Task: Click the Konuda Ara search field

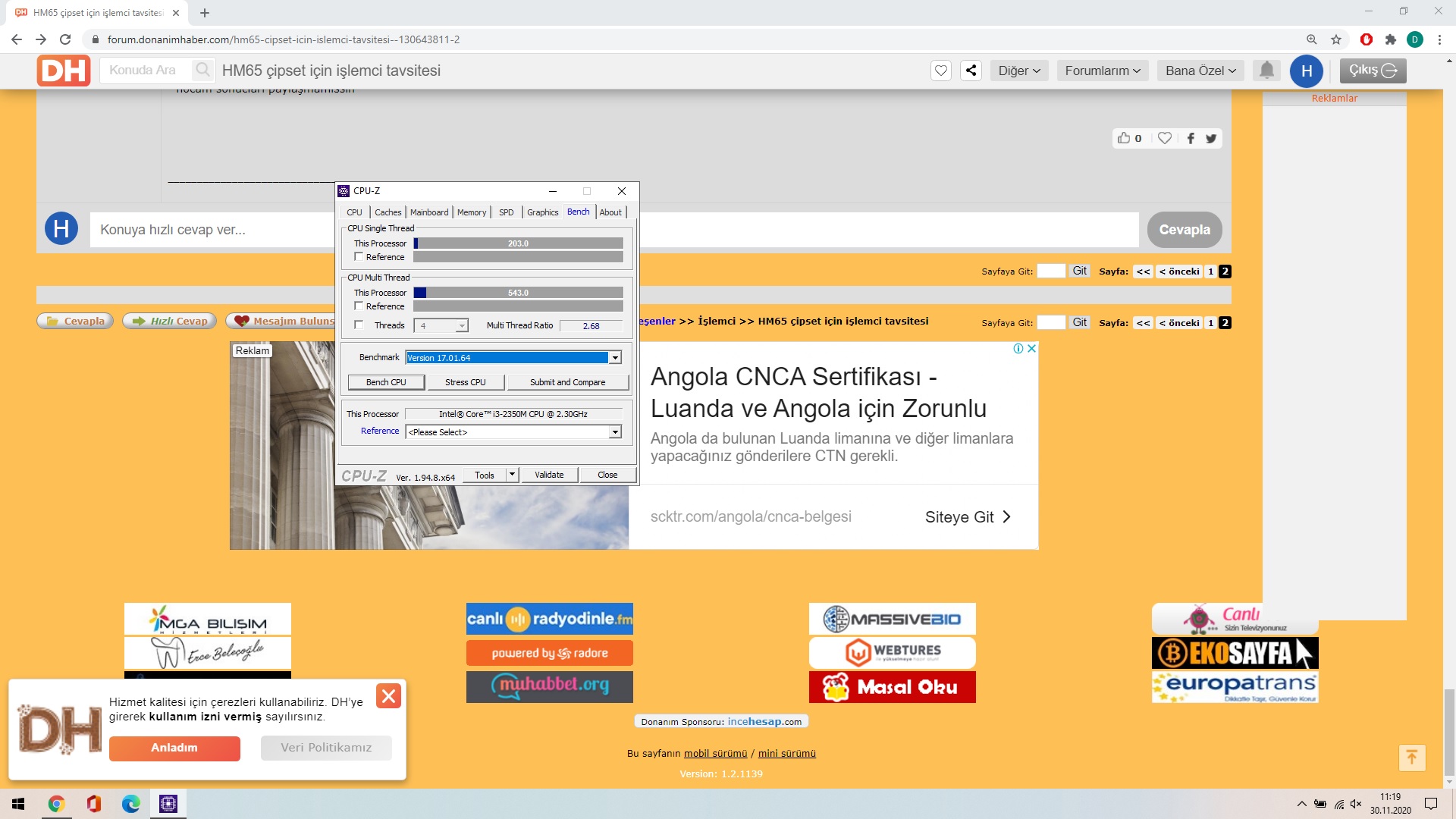Action: tap(146, 70)
